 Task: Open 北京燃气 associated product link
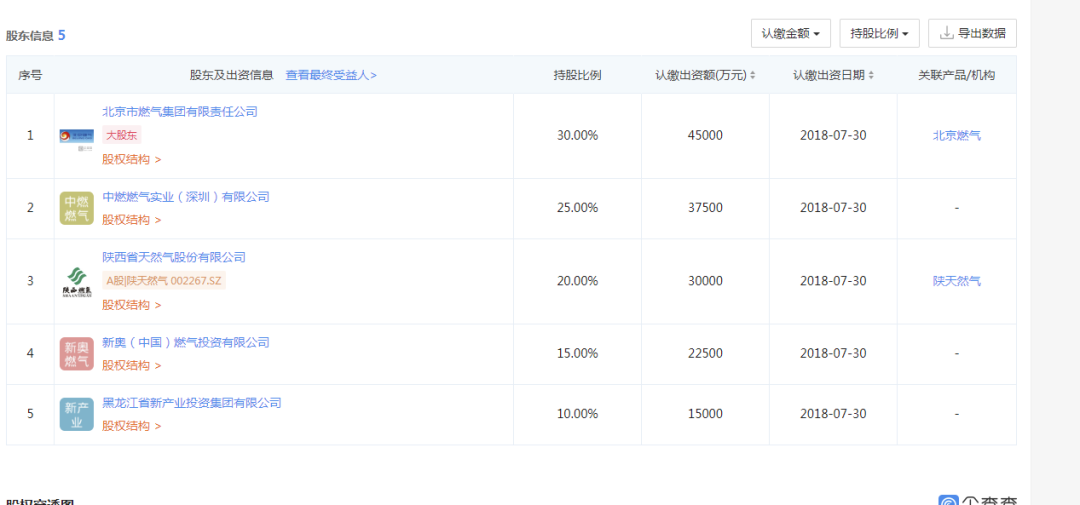[957, 136]
